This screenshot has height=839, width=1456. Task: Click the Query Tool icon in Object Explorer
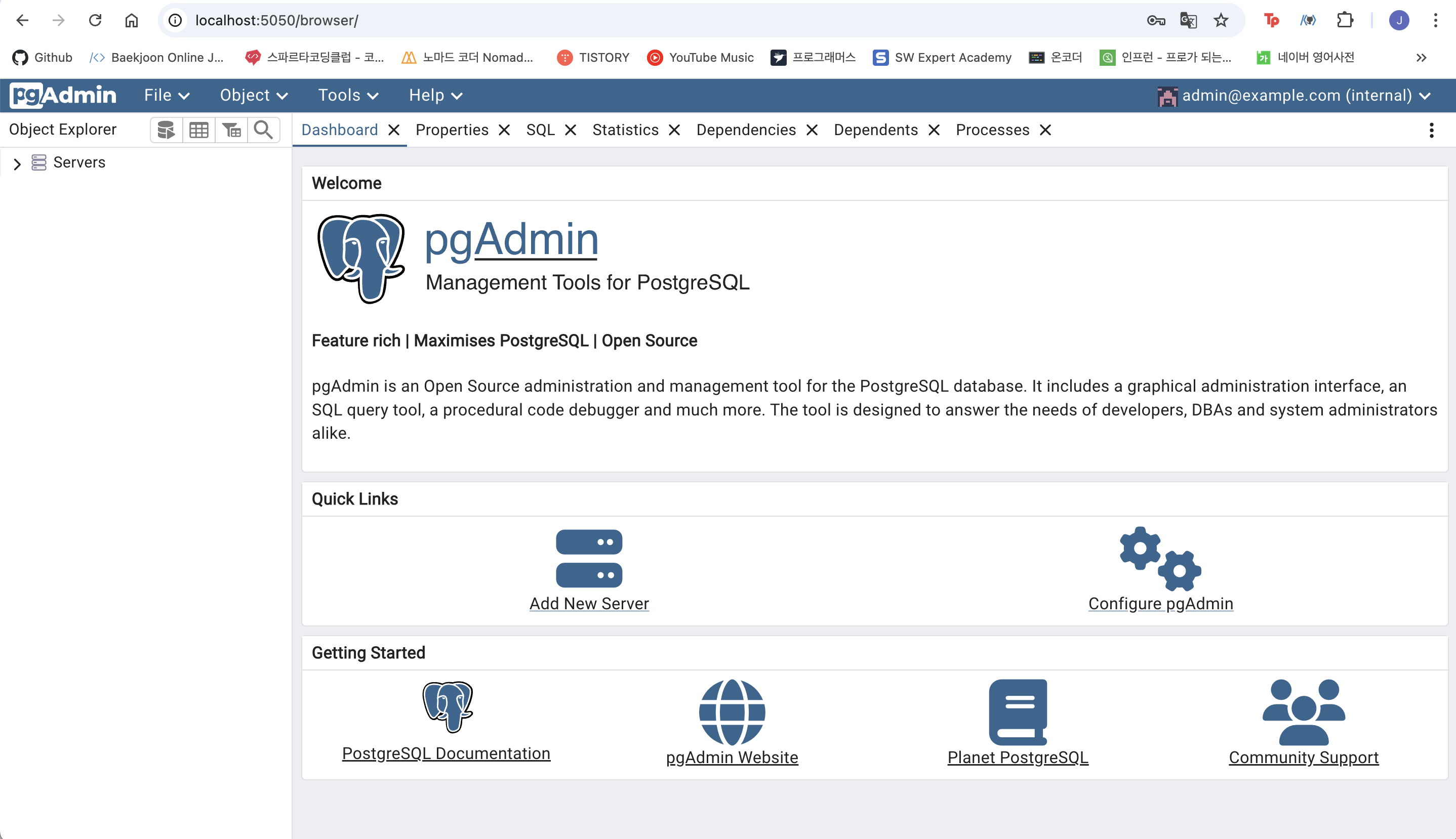click(166, 130)
